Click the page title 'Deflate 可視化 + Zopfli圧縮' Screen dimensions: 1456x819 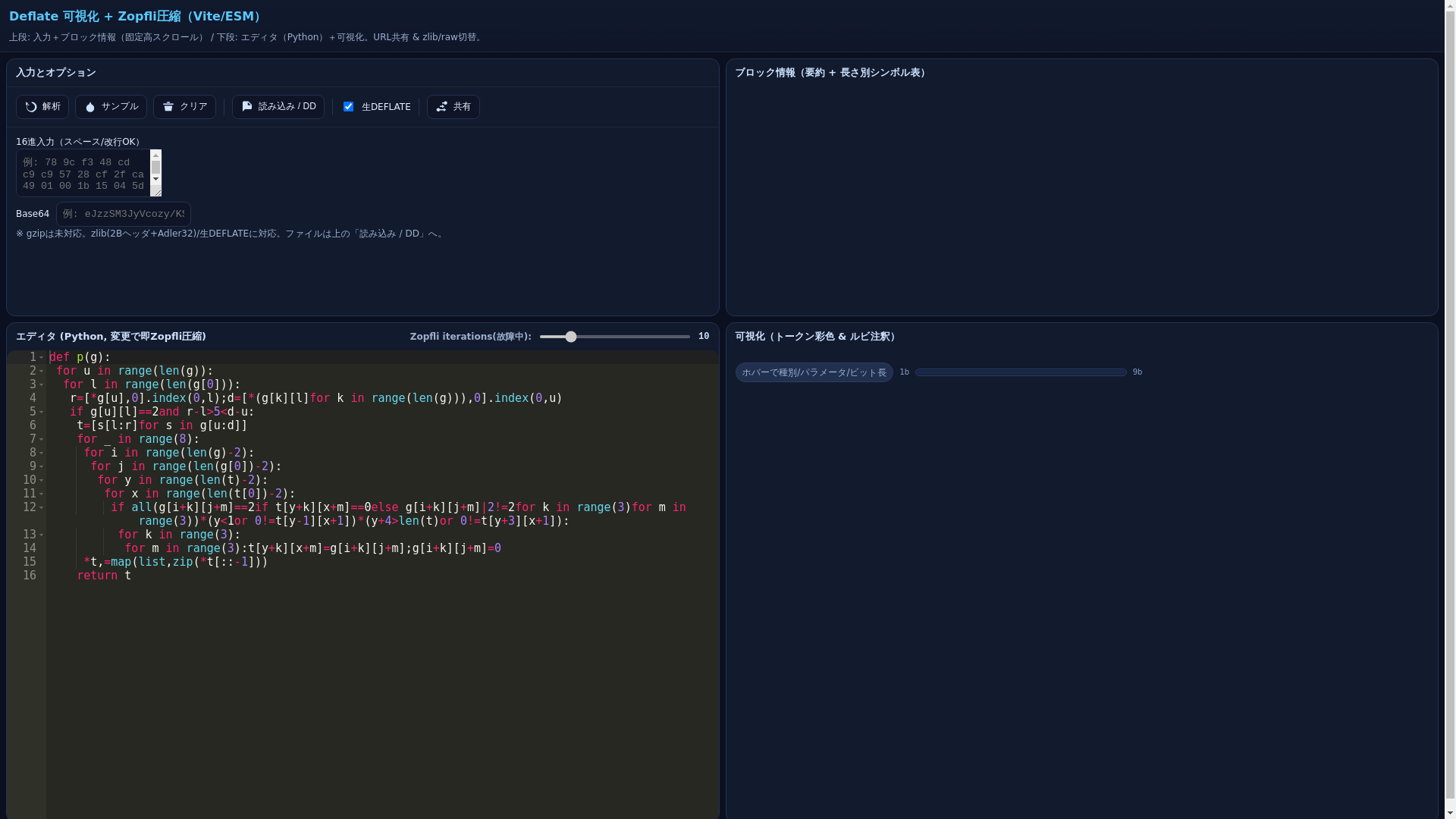(x=135, y=17)
